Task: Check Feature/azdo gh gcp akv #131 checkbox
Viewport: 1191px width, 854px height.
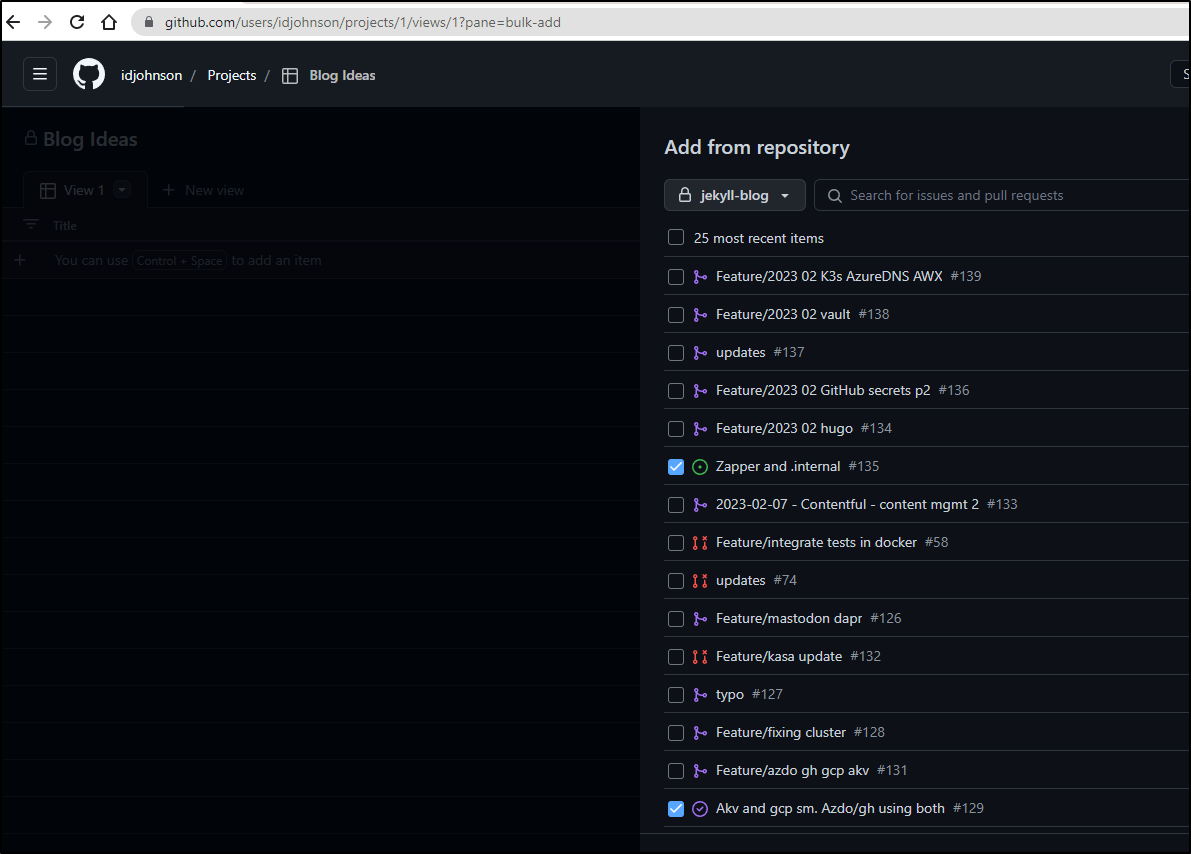Action: tap(676, 770)
